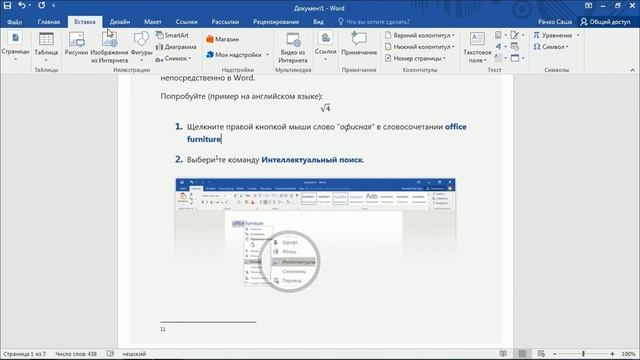Open ribbon display options button

[588, 6]
